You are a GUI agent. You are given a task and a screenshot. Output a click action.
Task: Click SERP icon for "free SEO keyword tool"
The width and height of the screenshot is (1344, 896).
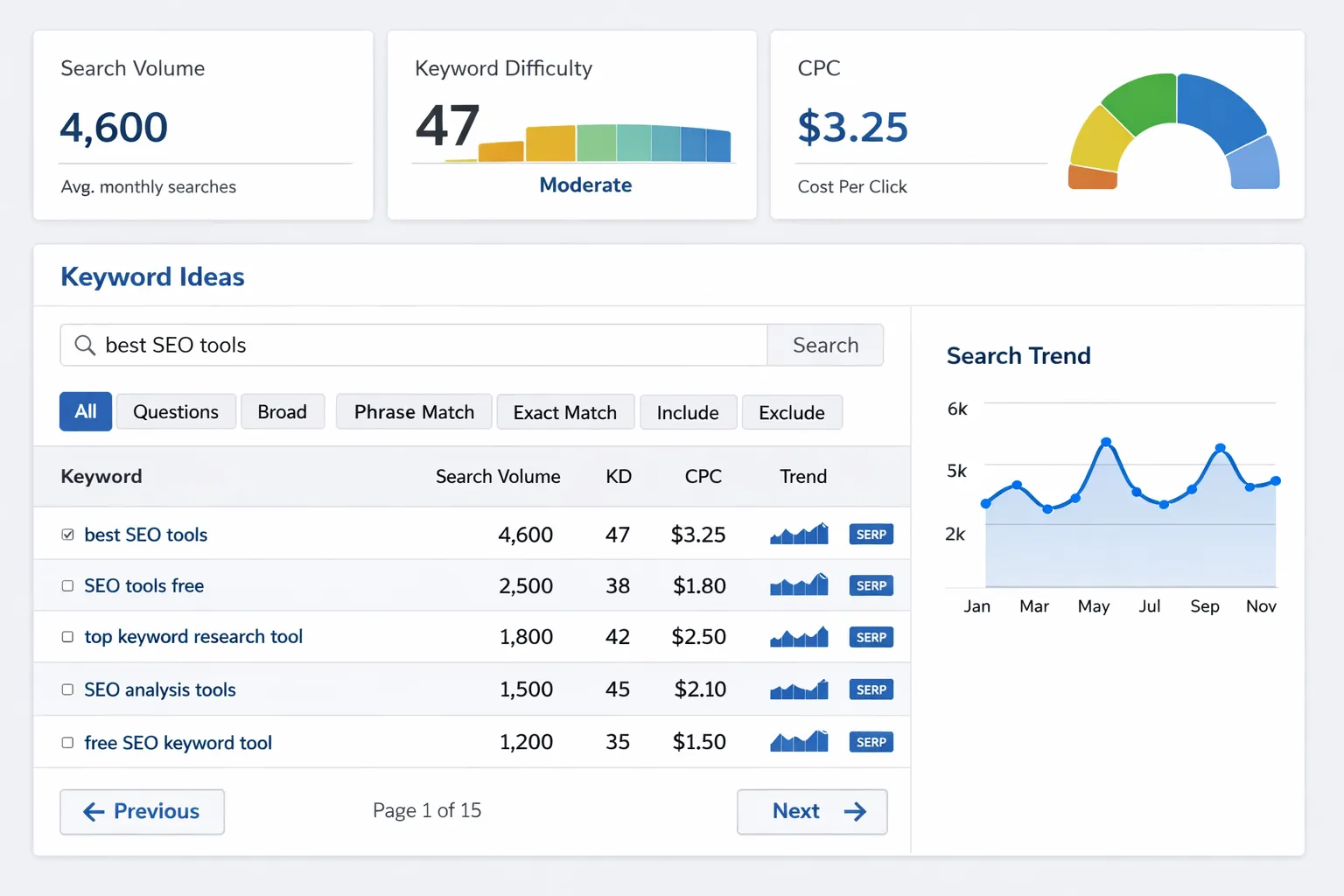871,741
